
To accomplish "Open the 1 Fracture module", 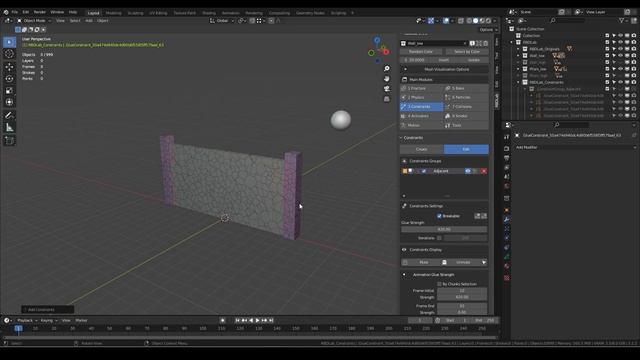I will tap(421, 88).
